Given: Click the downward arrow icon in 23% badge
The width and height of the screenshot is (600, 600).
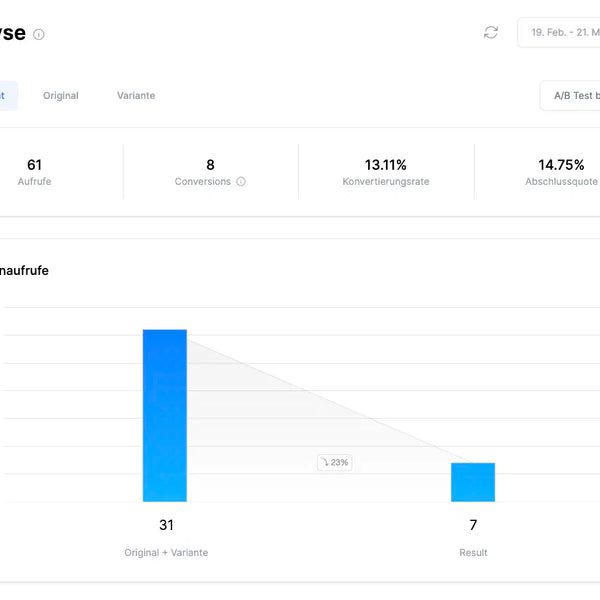Looking at the screenshot, I should 325,462.
